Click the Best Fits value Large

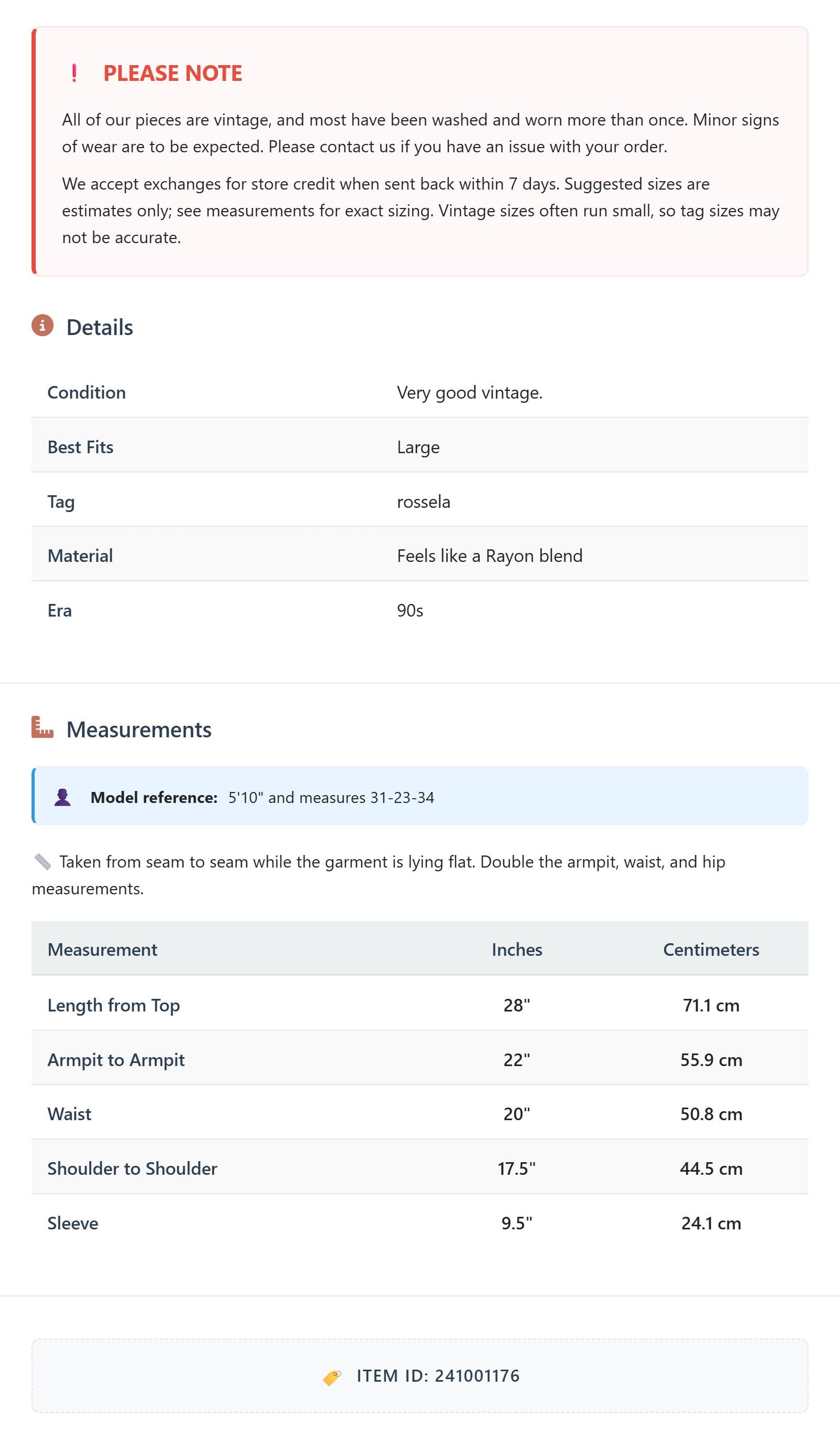[418, 447]
